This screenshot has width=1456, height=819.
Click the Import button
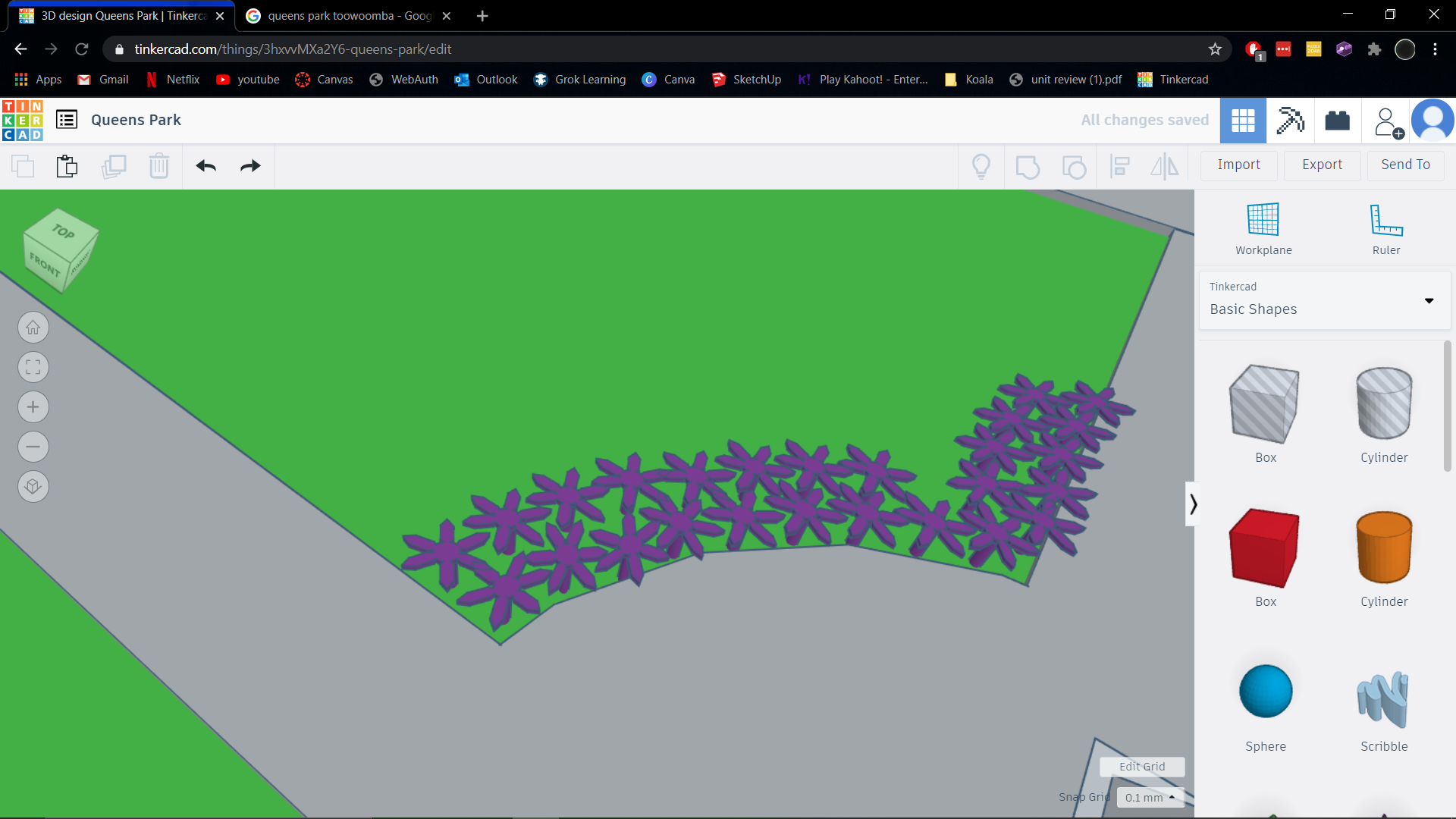(x=1238, y=165)
